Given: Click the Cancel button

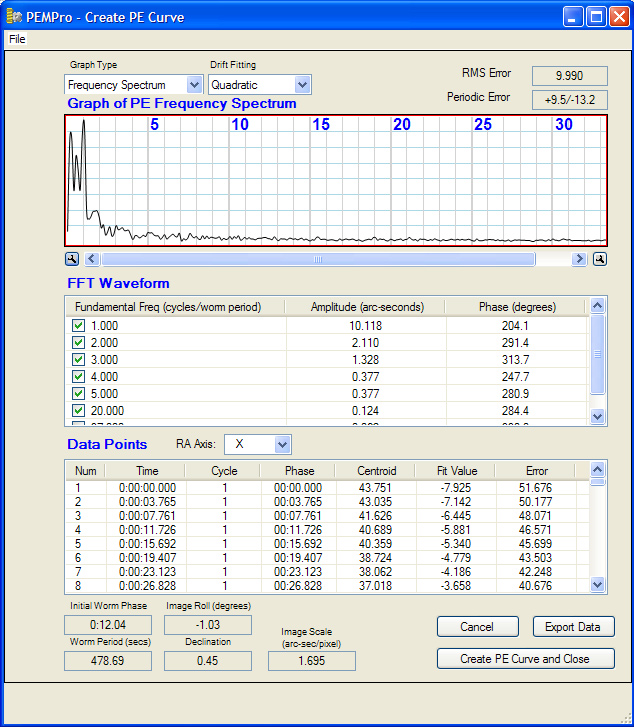Looking at the screenshot, I should [477, 627].
